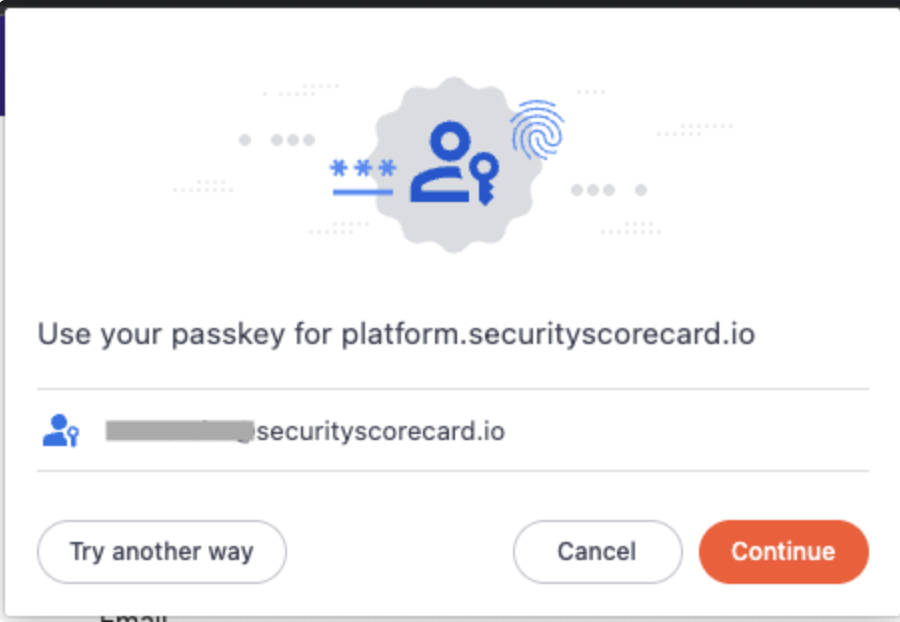Click the single gray dot at far left

tap(245, 140)
